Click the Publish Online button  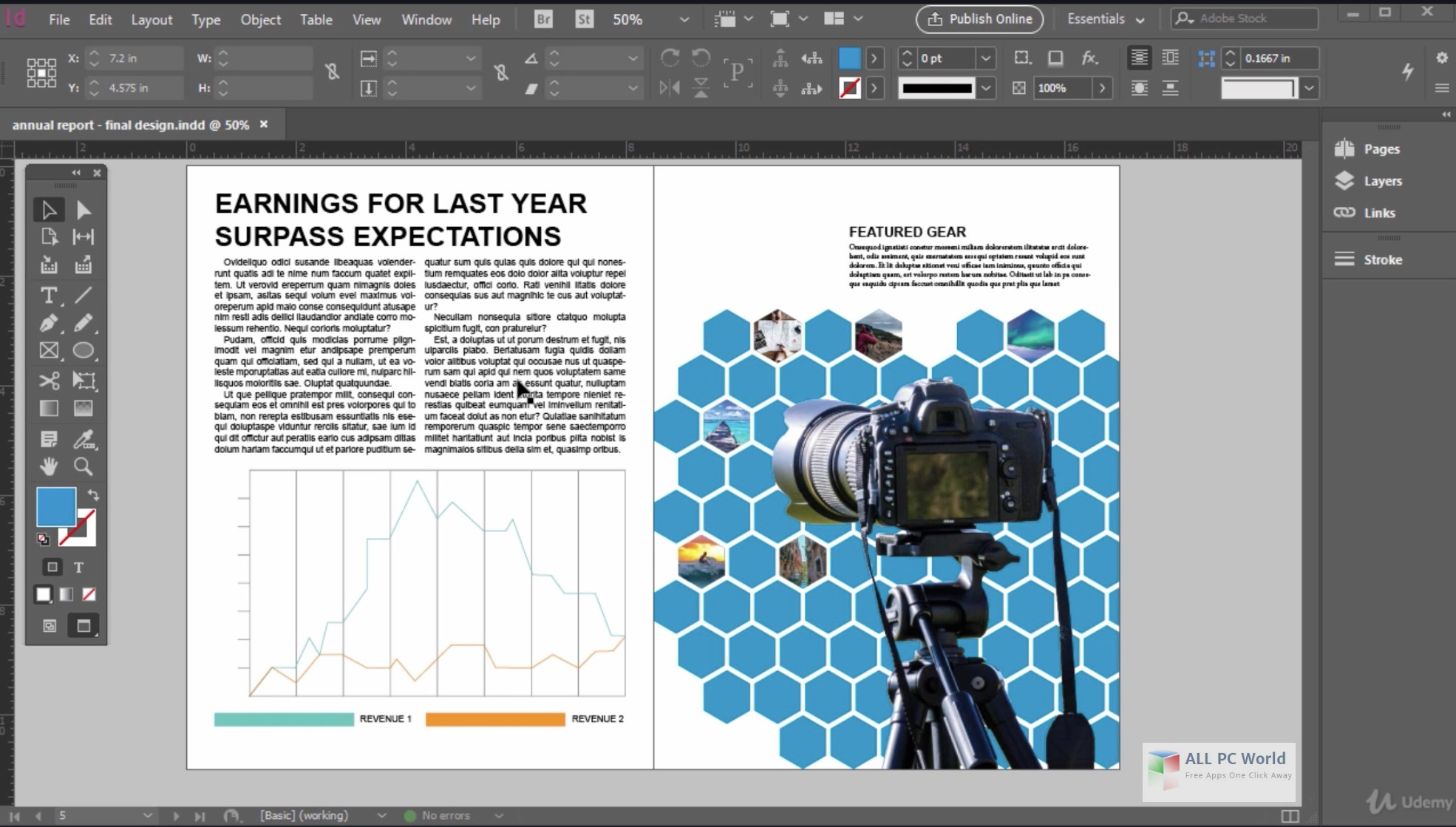(979, 18)
